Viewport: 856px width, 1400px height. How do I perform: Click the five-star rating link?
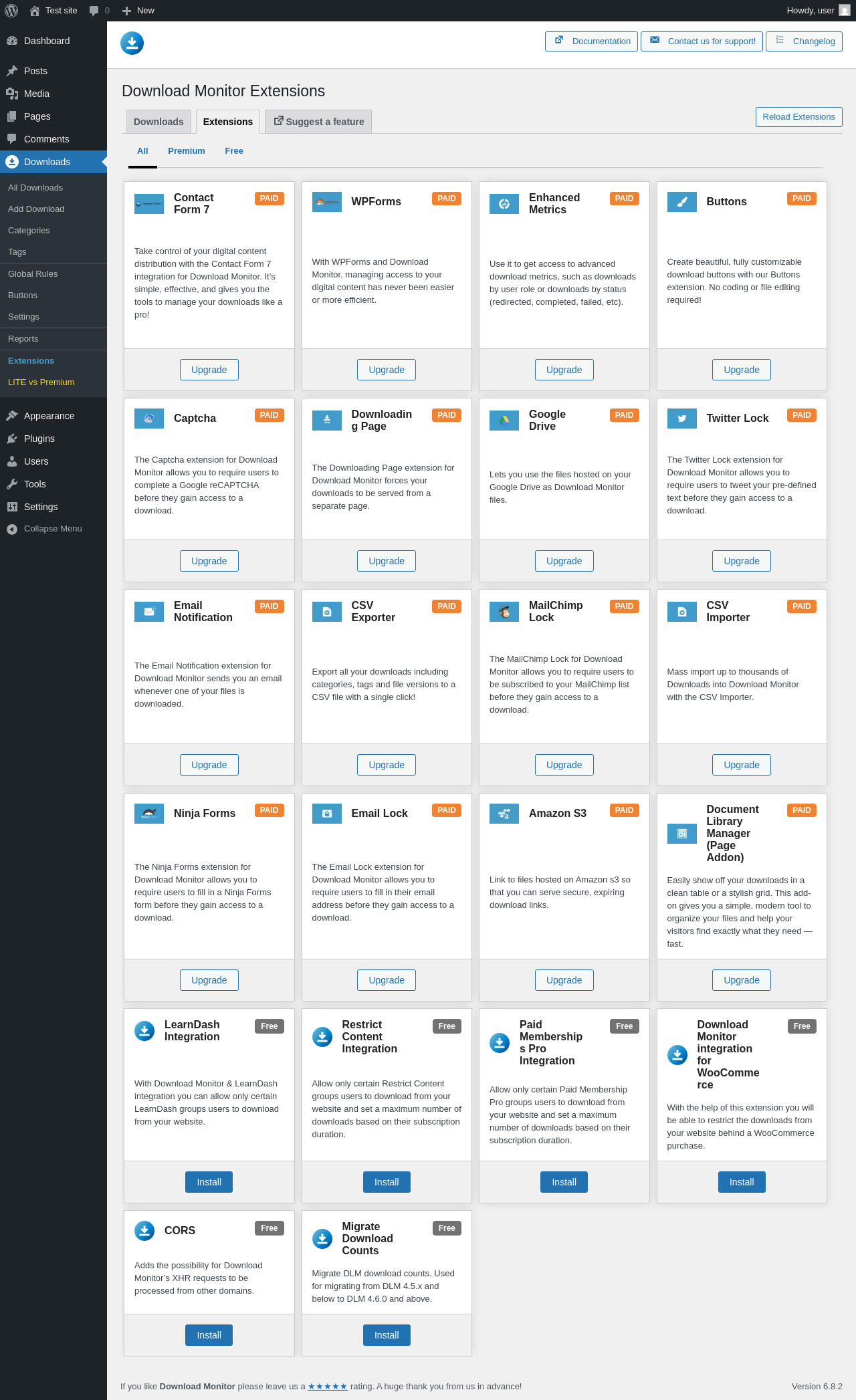pyautogui.click(x=328, y=1387)
